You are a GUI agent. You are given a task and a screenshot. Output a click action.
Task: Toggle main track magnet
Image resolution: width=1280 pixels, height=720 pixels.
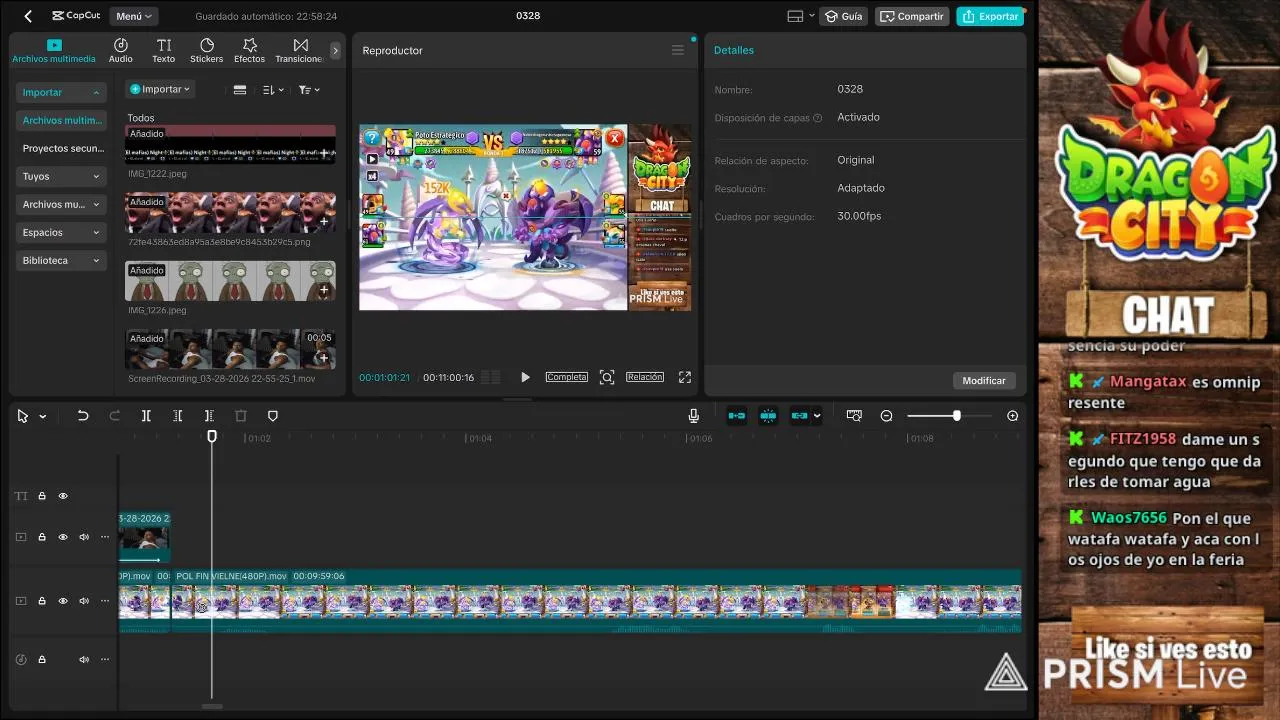click(x=737, y=416)
